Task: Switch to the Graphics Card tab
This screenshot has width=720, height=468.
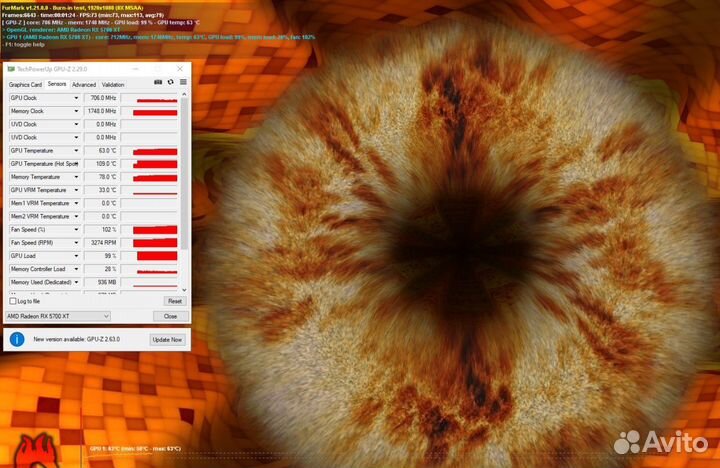Action: click(x=26, y=85)
